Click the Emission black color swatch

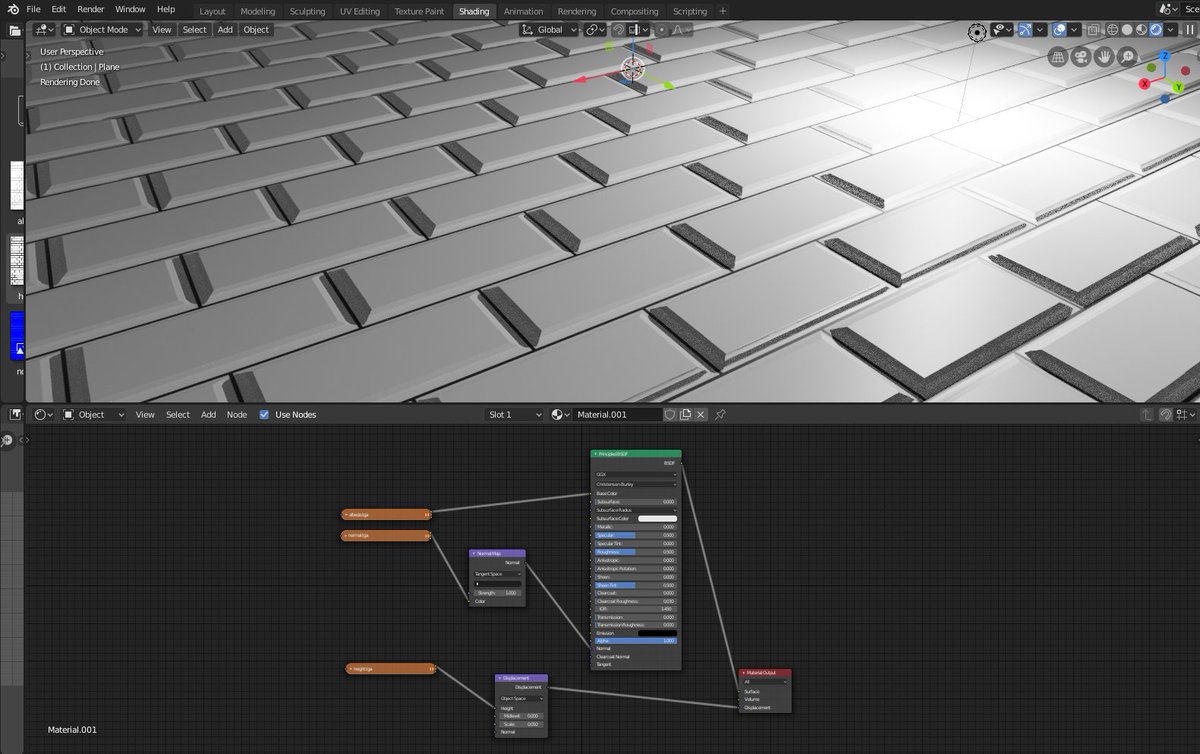[x=657, y=633]
